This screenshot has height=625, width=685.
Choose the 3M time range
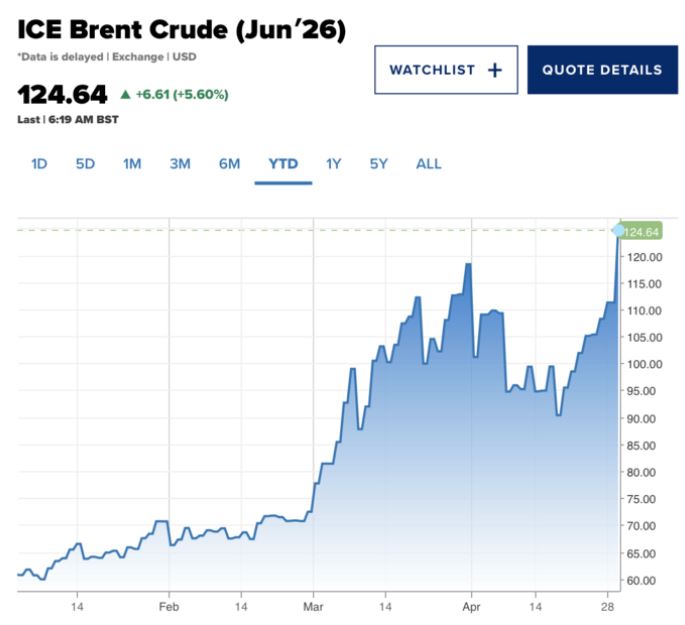click(x=180, y=164)
